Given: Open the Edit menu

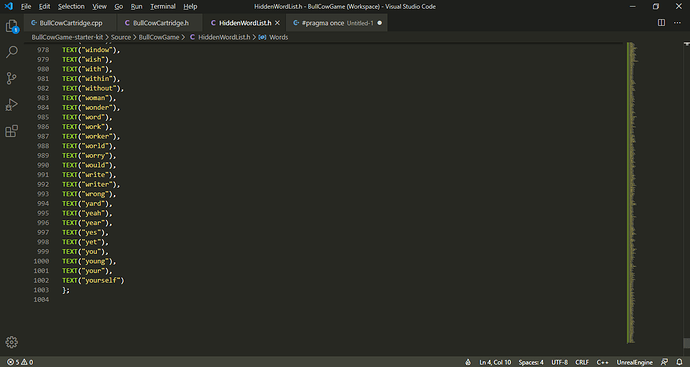Looking at the screenshot, I should click(x=44, y=7).
